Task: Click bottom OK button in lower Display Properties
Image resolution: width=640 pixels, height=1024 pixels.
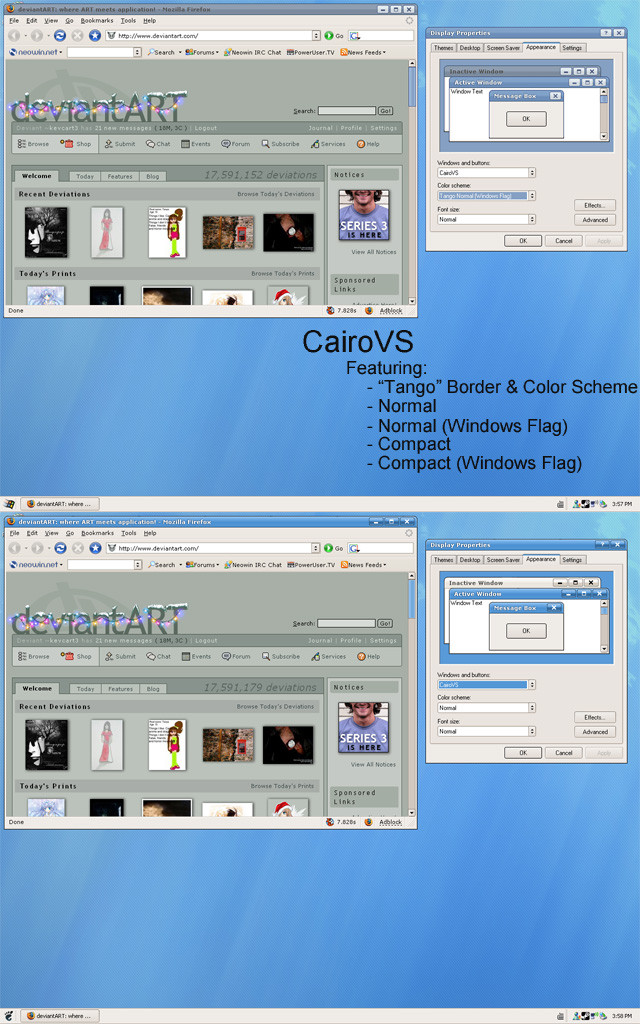Action: (523, 753)
